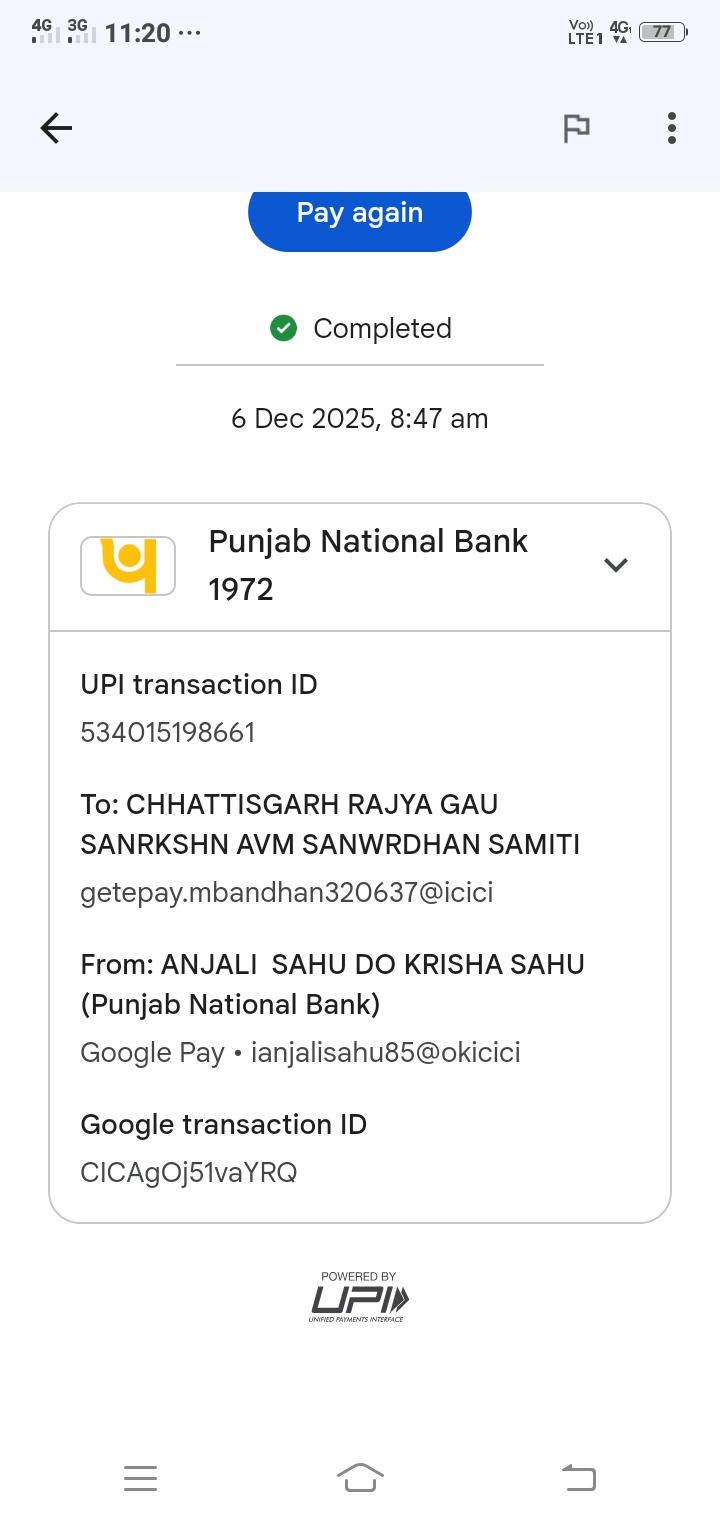Tap the Google transaction ID CICAgOj51vaYRQ

[x=189, y=1172]
